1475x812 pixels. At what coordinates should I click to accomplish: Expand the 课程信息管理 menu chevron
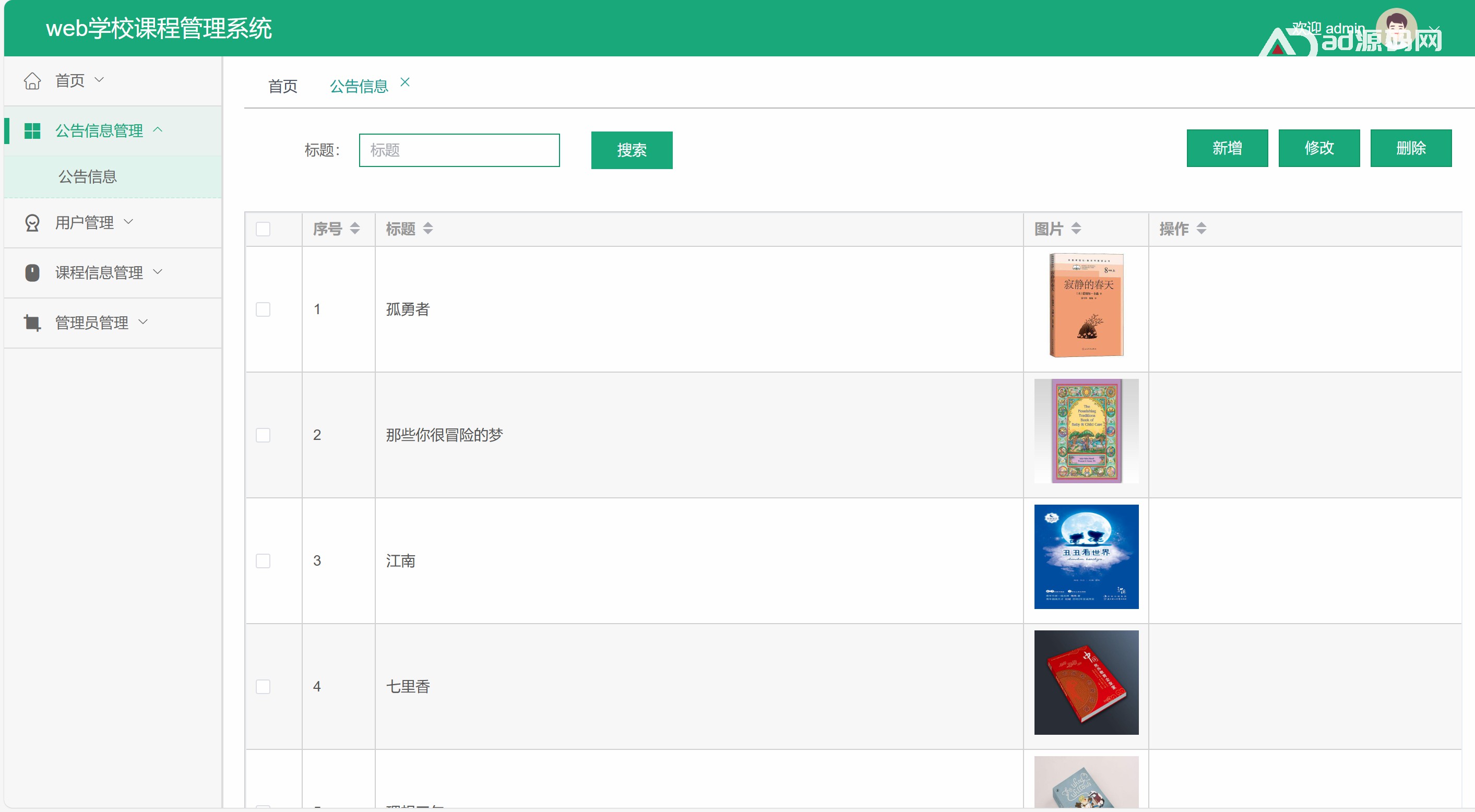click(x=158, y=272)
